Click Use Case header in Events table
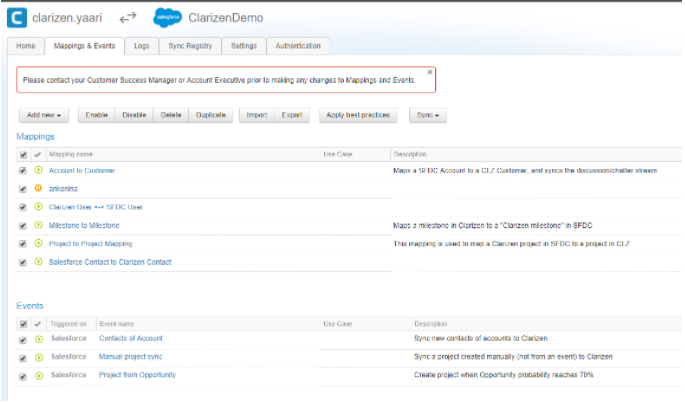The image size is (685, 402). [x=338, y=324]
